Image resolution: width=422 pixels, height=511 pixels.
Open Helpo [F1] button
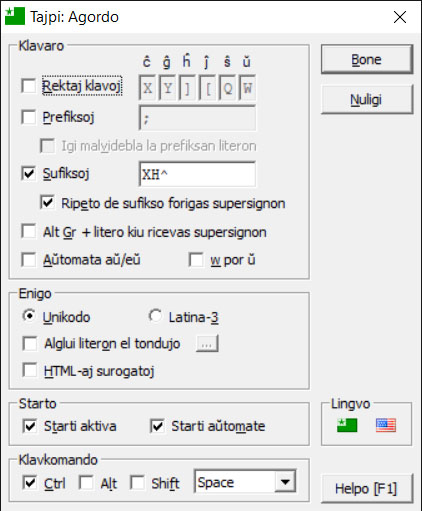tap(367, 489)
